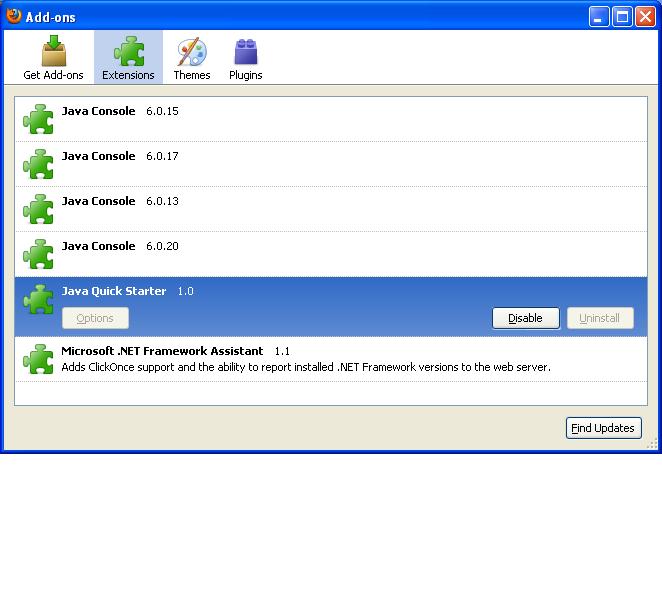Click the Extensions tab label
Viewport: 662px width, 601px height.
tap(128, 75)
